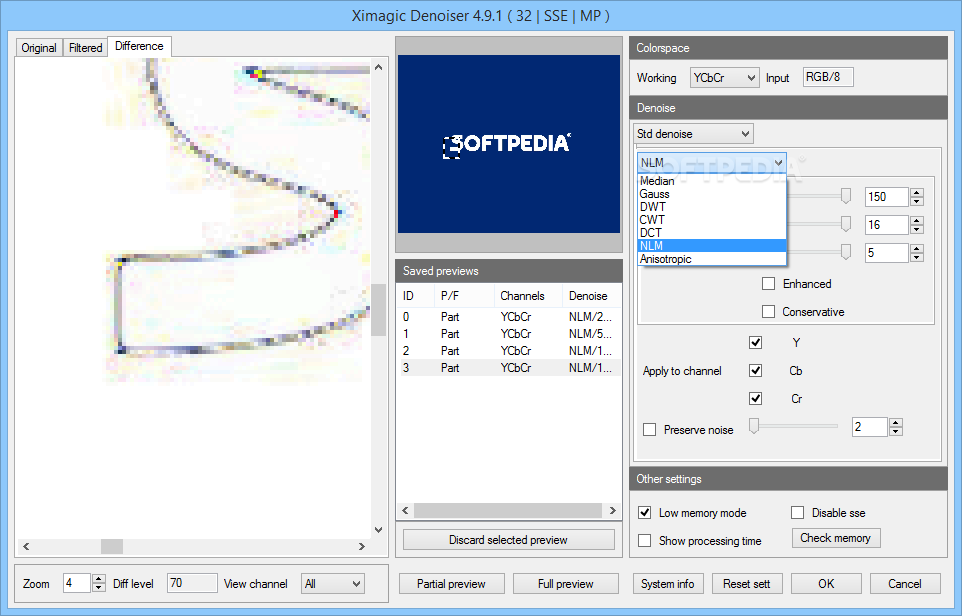
Task: Check the Disable sse option
Action: tap(797, 512)
